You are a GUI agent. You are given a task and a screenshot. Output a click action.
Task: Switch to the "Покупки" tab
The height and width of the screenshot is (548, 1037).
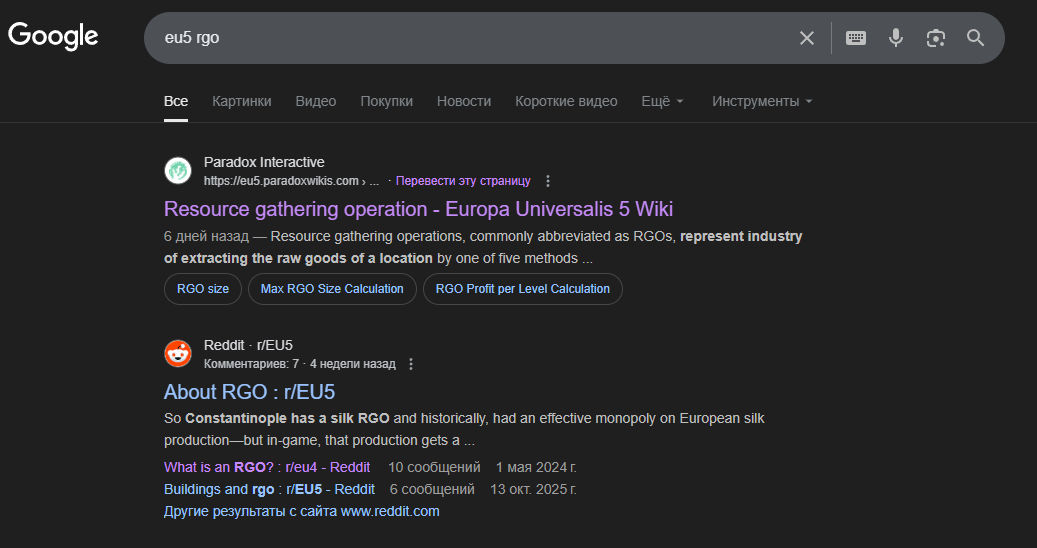(386, 101)
